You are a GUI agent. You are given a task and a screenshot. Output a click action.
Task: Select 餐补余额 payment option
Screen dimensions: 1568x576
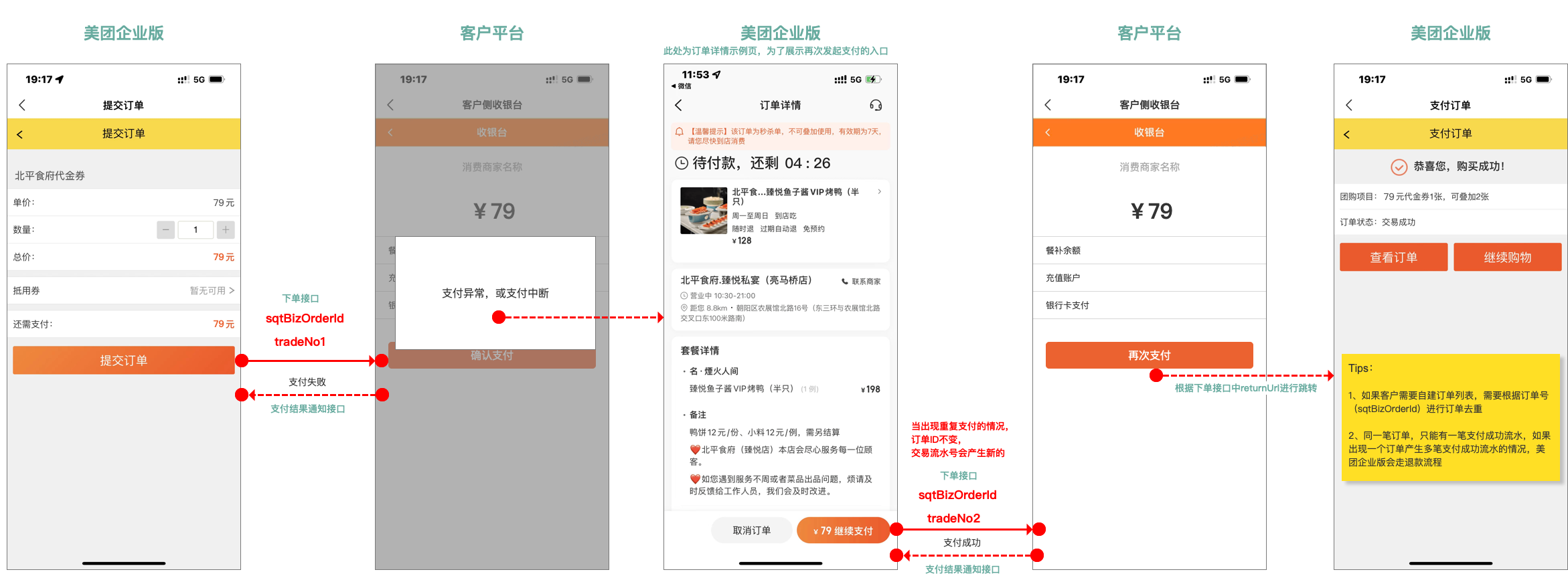1150,250
